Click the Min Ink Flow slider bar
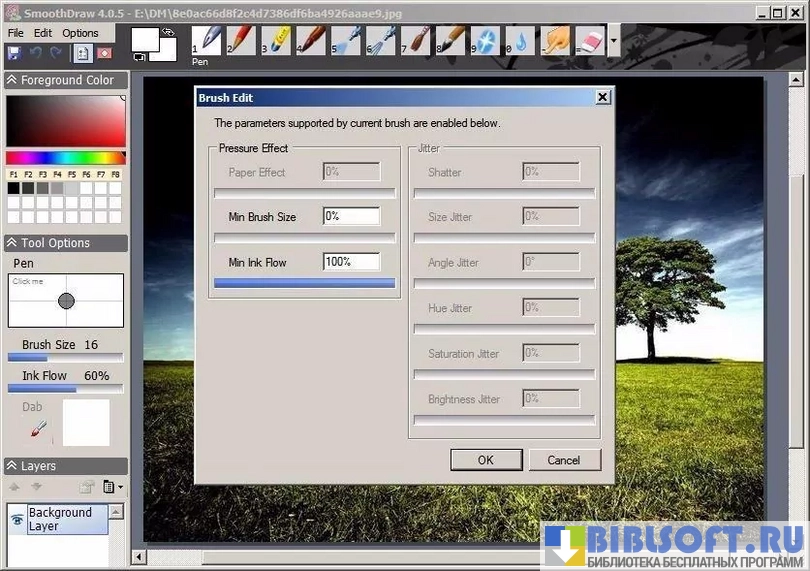Viewport: 810px width, 571px height. [x=305, y=283]
